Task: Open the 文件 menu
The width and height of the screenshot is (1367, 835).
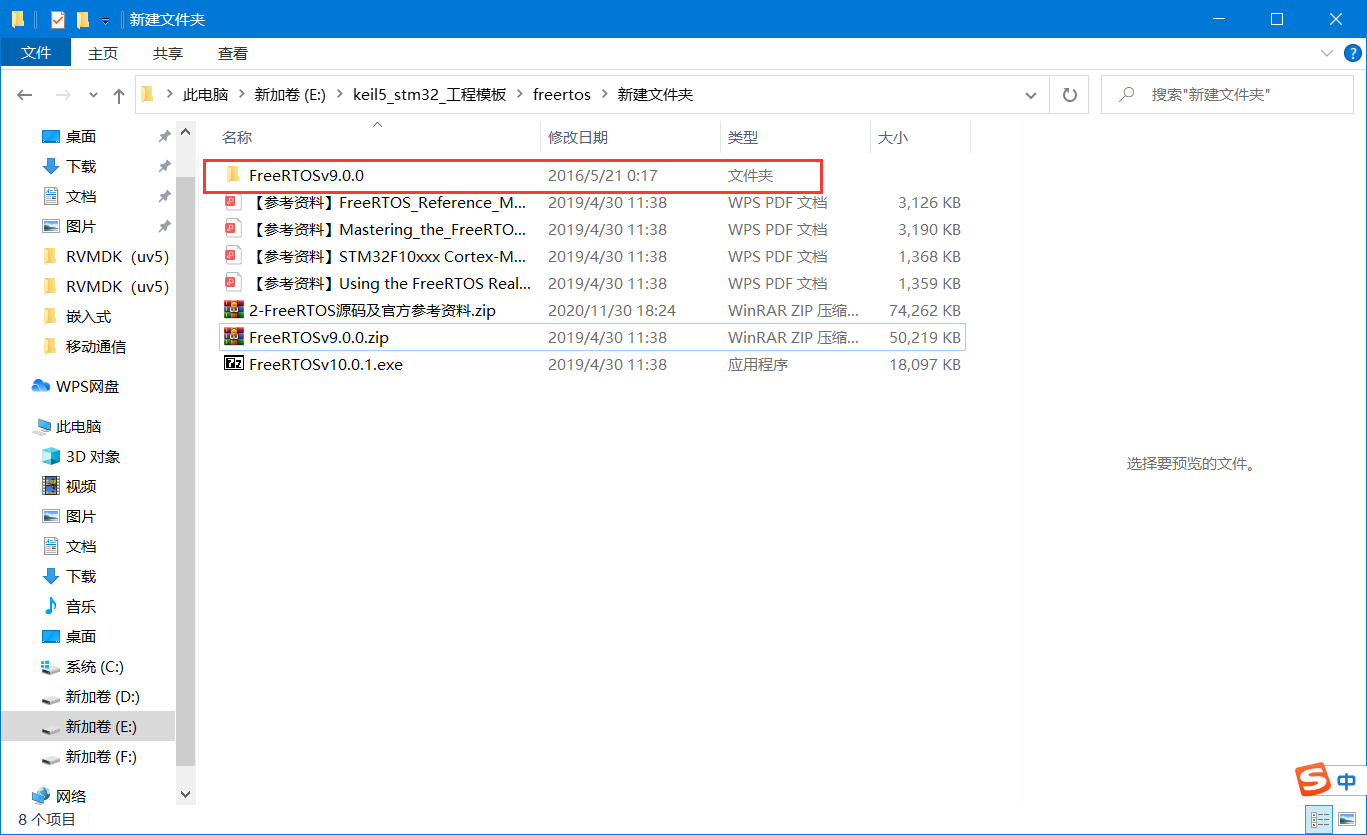Action: [36, 53]
